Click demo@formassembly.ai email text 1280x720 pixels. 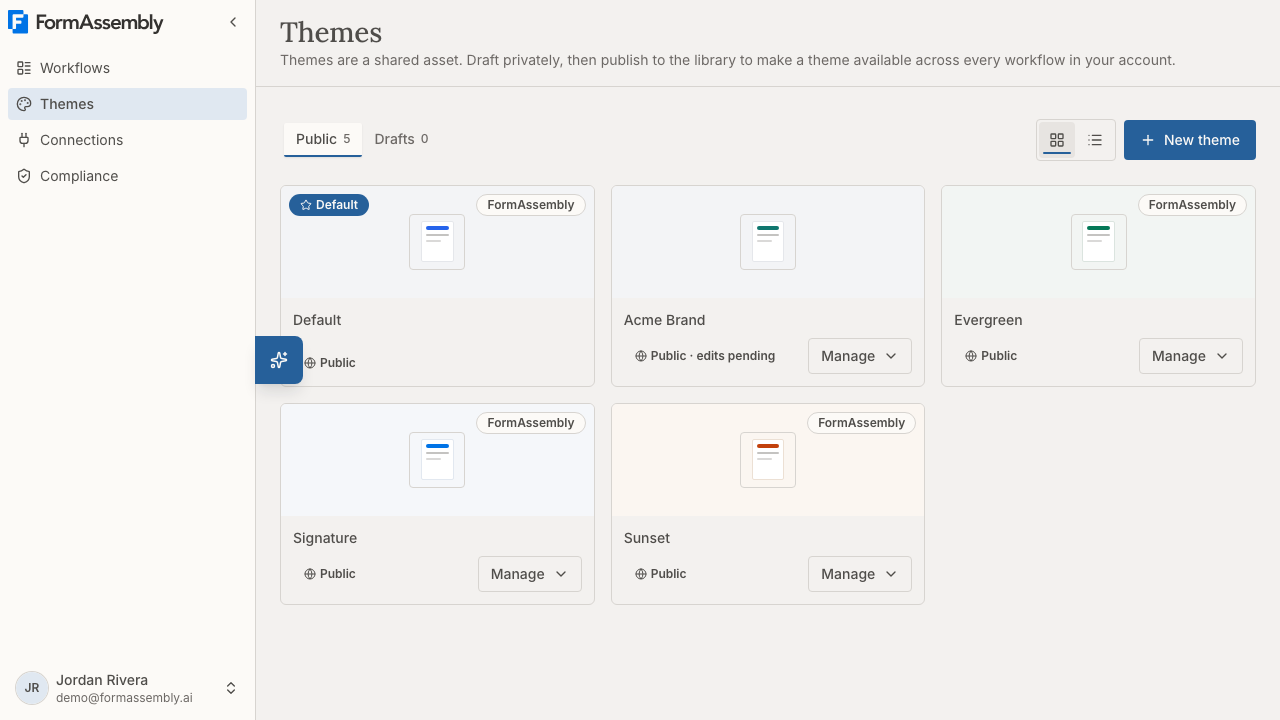[x=124, y=698]
